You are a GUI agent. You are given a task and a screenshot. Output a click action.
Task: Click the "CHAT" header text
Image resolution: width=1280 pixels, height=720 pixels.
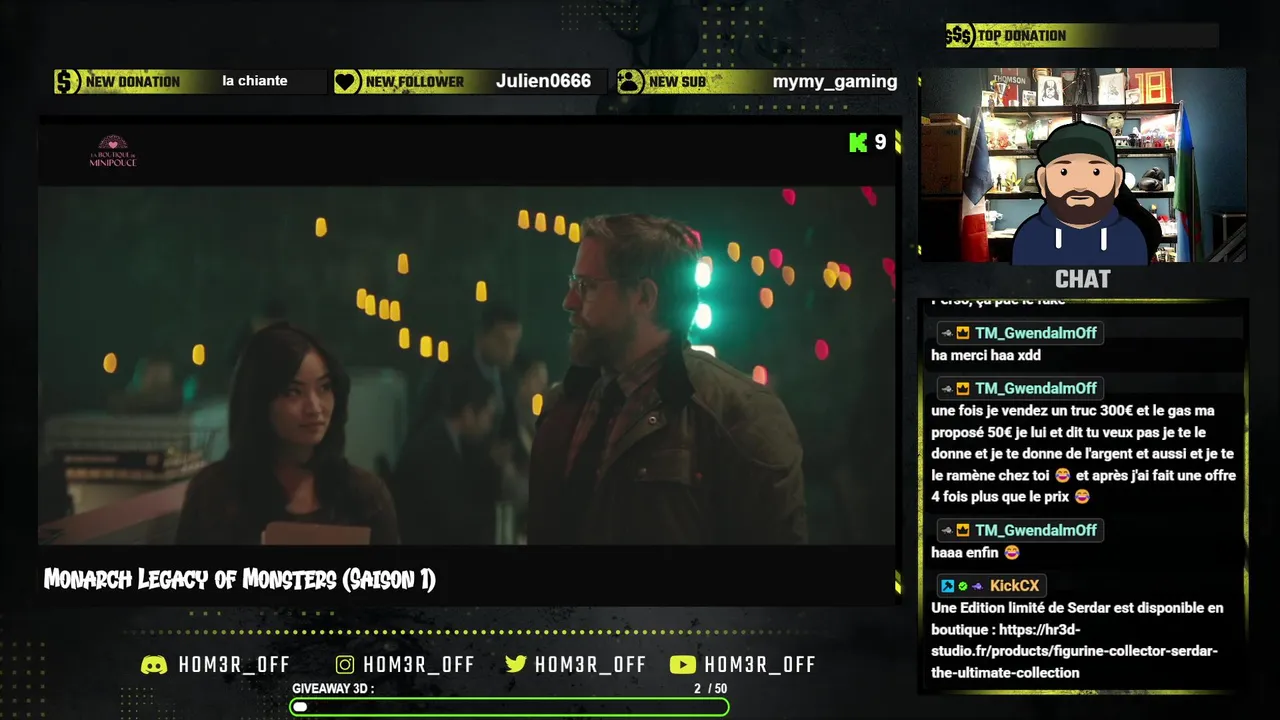[x=1083, y=279]
